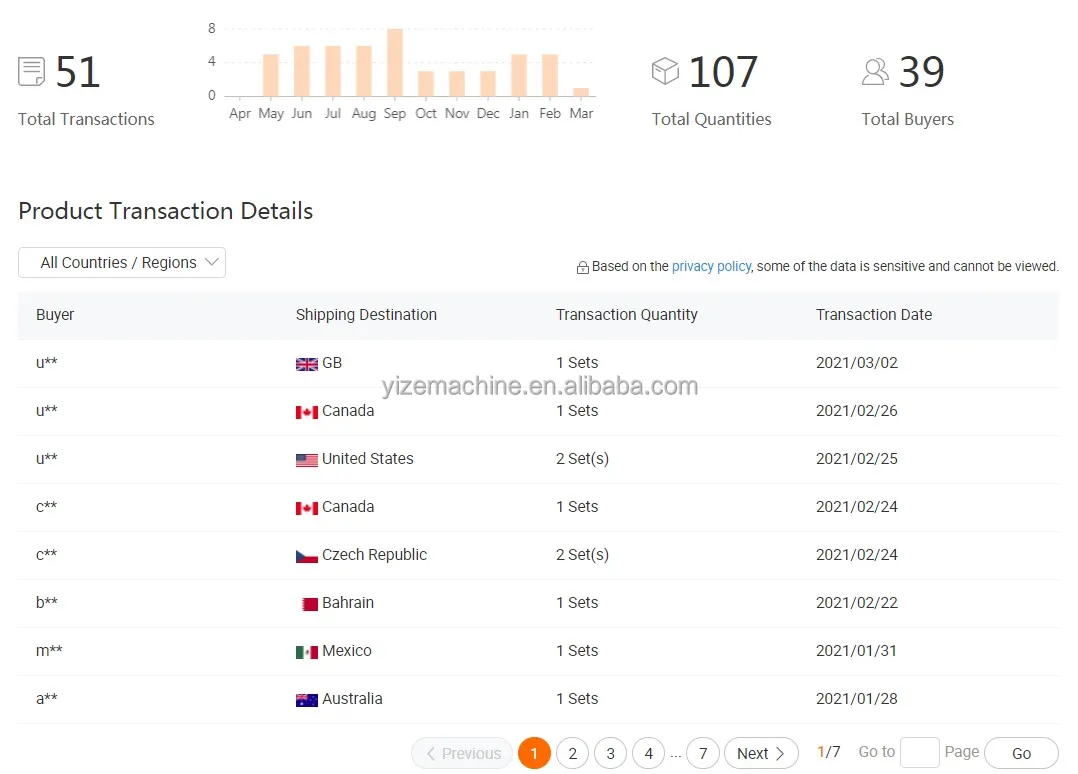
Task: Click the date 2021/03/02
Action: 857,363
